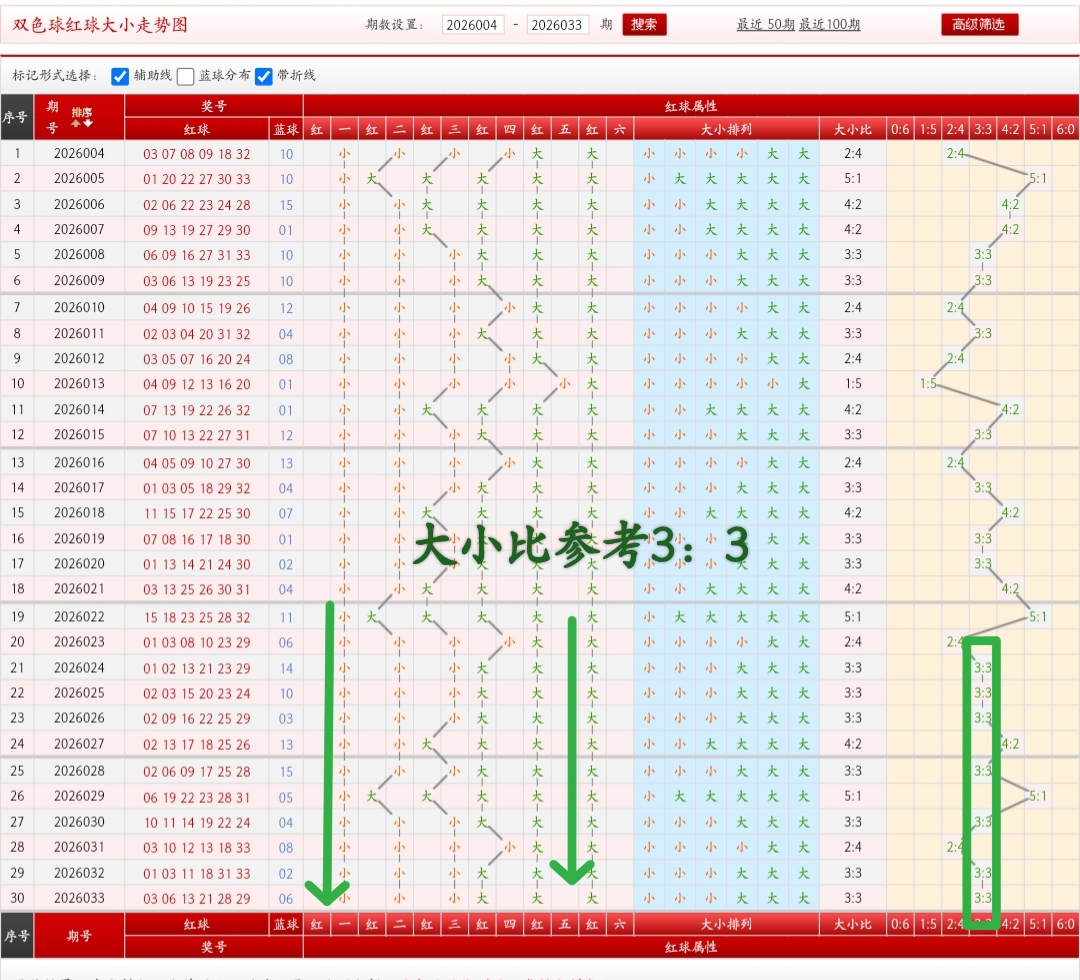Click the 最近50期 link
The image size is (1080, 980).
(765, 25)
